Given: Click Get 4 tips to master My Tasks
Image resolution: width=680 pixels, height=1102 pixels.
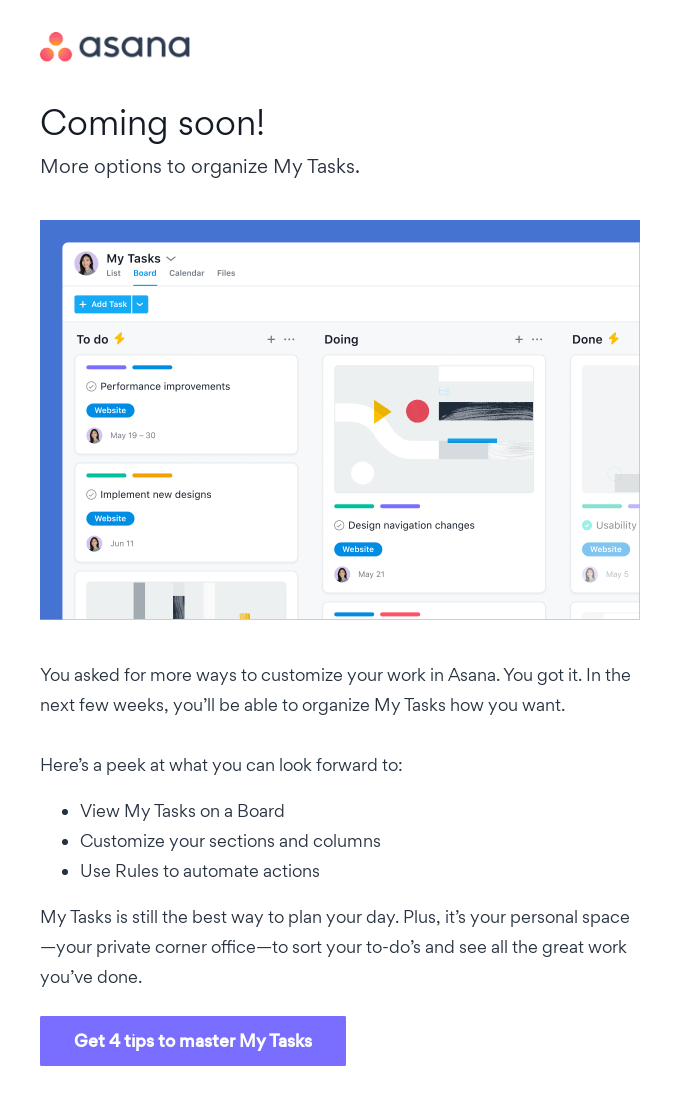Looking at the screenshot, I should tap(193, 1041).
